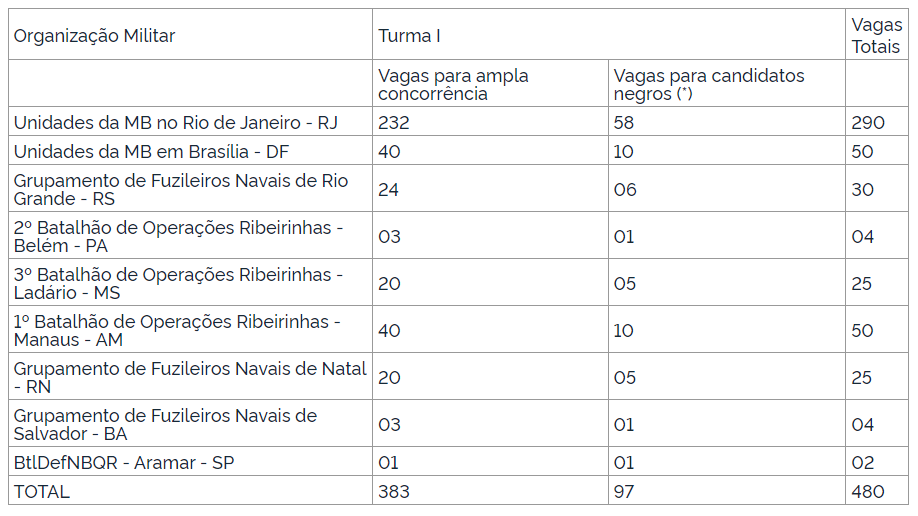Select the Rio Grande - RS row label
Screen dimensions: 918x516
click(180, 190)
